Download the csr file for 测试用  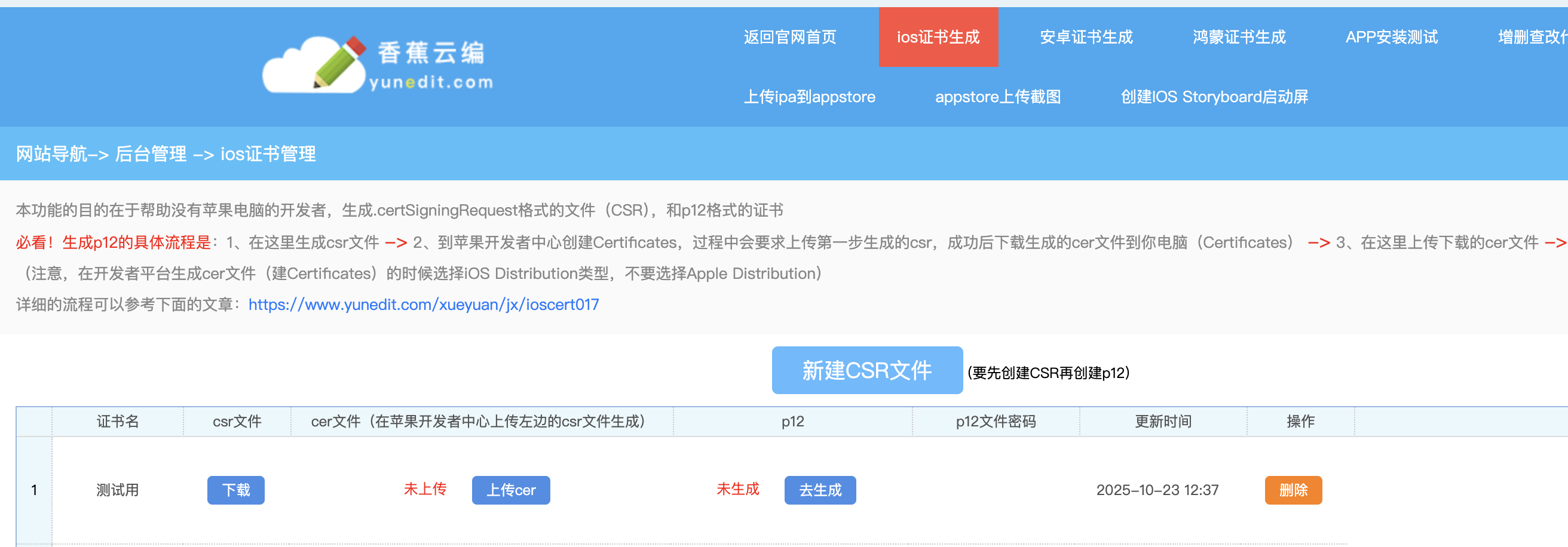pyautogui.click(x=235, y=490)
